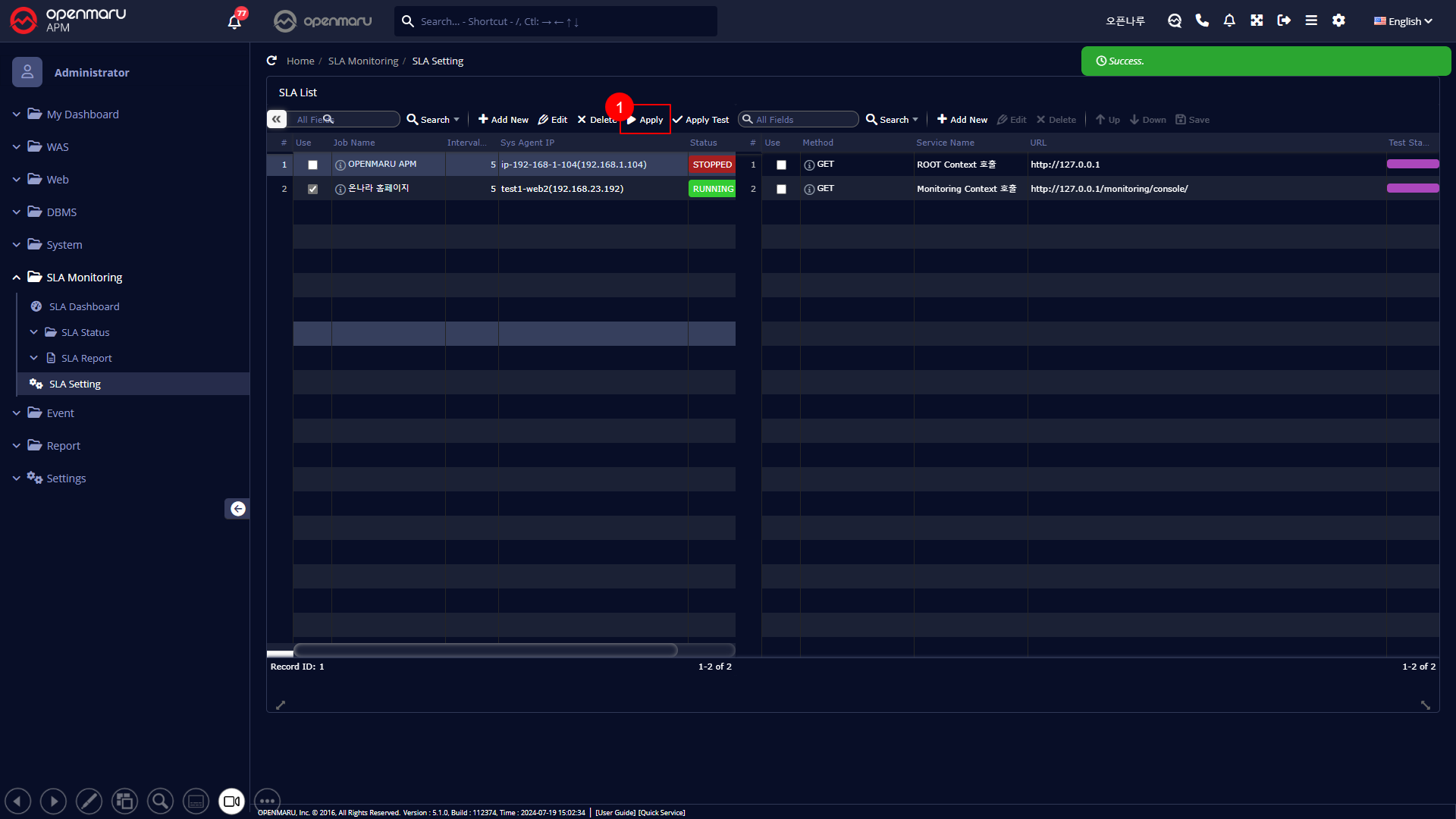Expand the WAS menu folder
The image size is (1456, 819).
(x=58, y=147)
